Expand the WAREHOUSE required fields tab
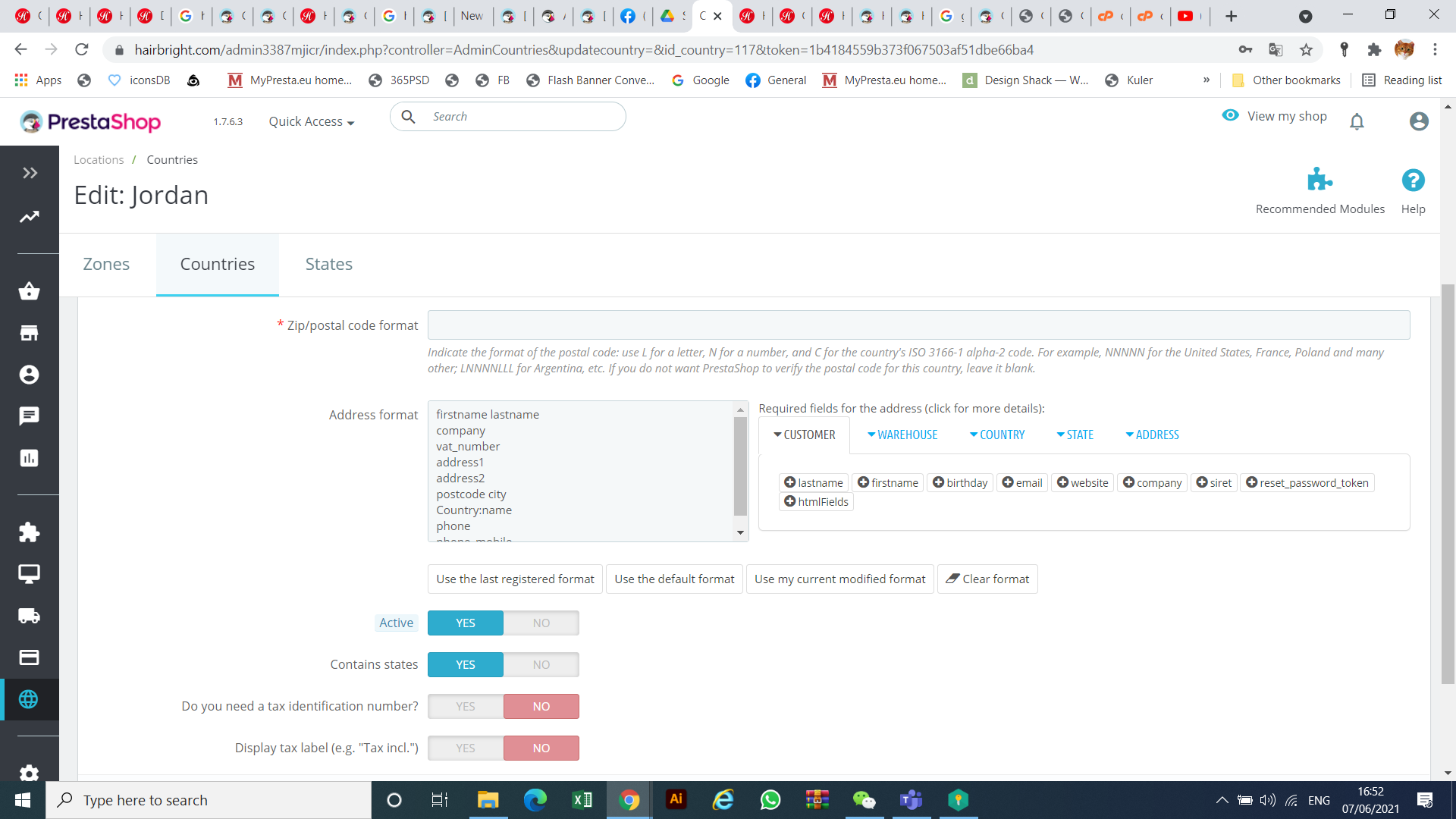The width and height of the screenshot is (1456, 819). [x=902, y=435]
